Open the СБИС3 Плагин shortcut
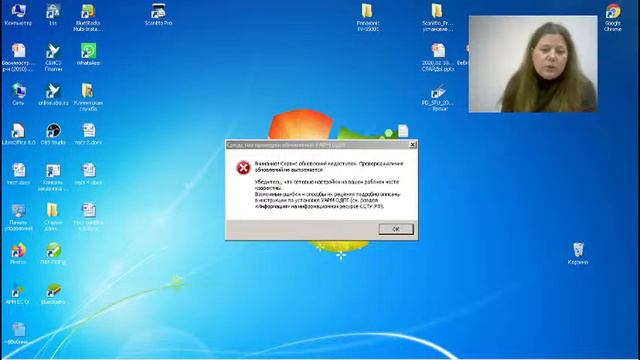This screenshot has height=360, width=640. pyautogui.click(x=53, y=58)
